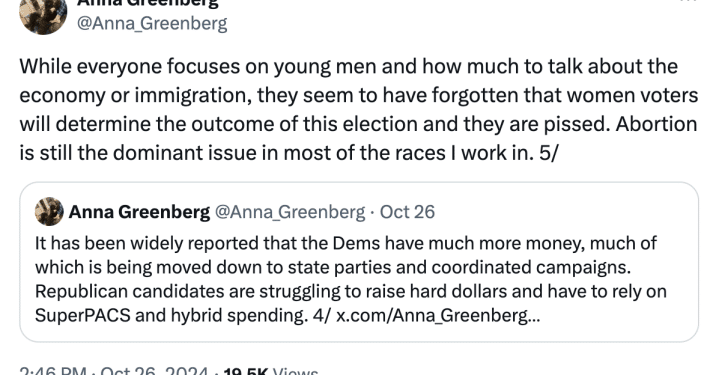Image resolution: width=710 pixels, height=375 pixels.
Task: Click the word "Abortion" in the tweet
Action: click(x=657, y=124)
